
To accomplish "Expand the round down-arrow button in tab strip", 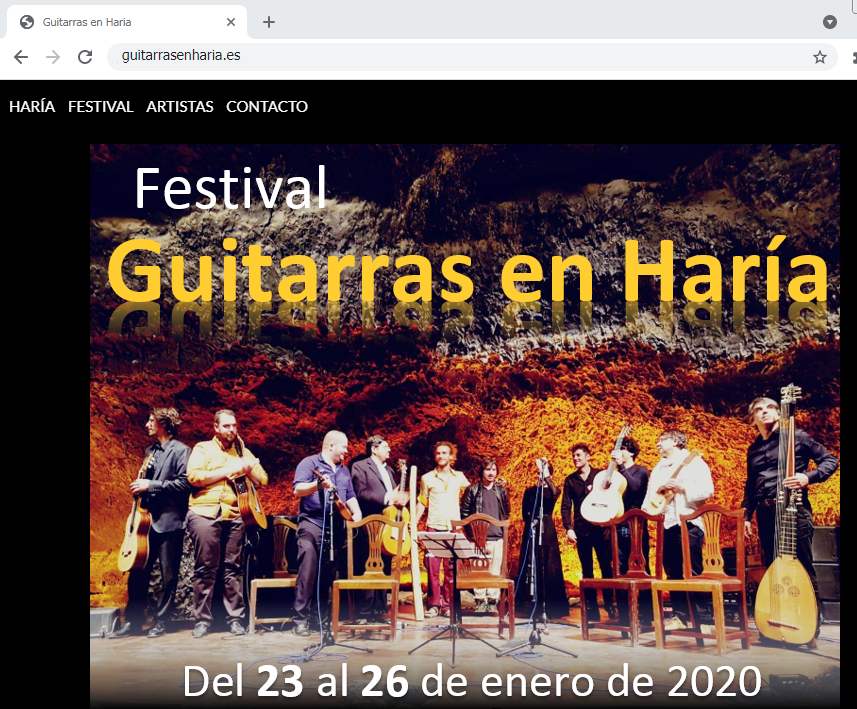I will pos(829,22).
